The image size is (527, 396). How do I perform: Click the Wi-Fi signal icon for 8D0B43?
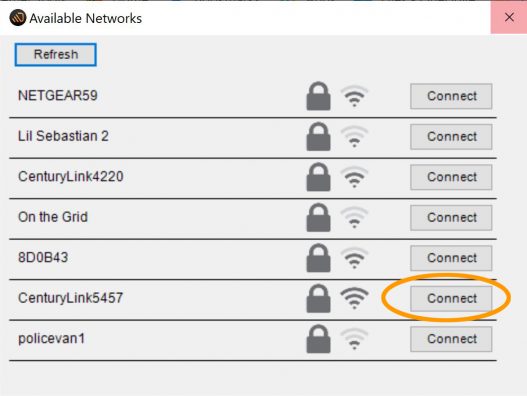coord(354,258)
